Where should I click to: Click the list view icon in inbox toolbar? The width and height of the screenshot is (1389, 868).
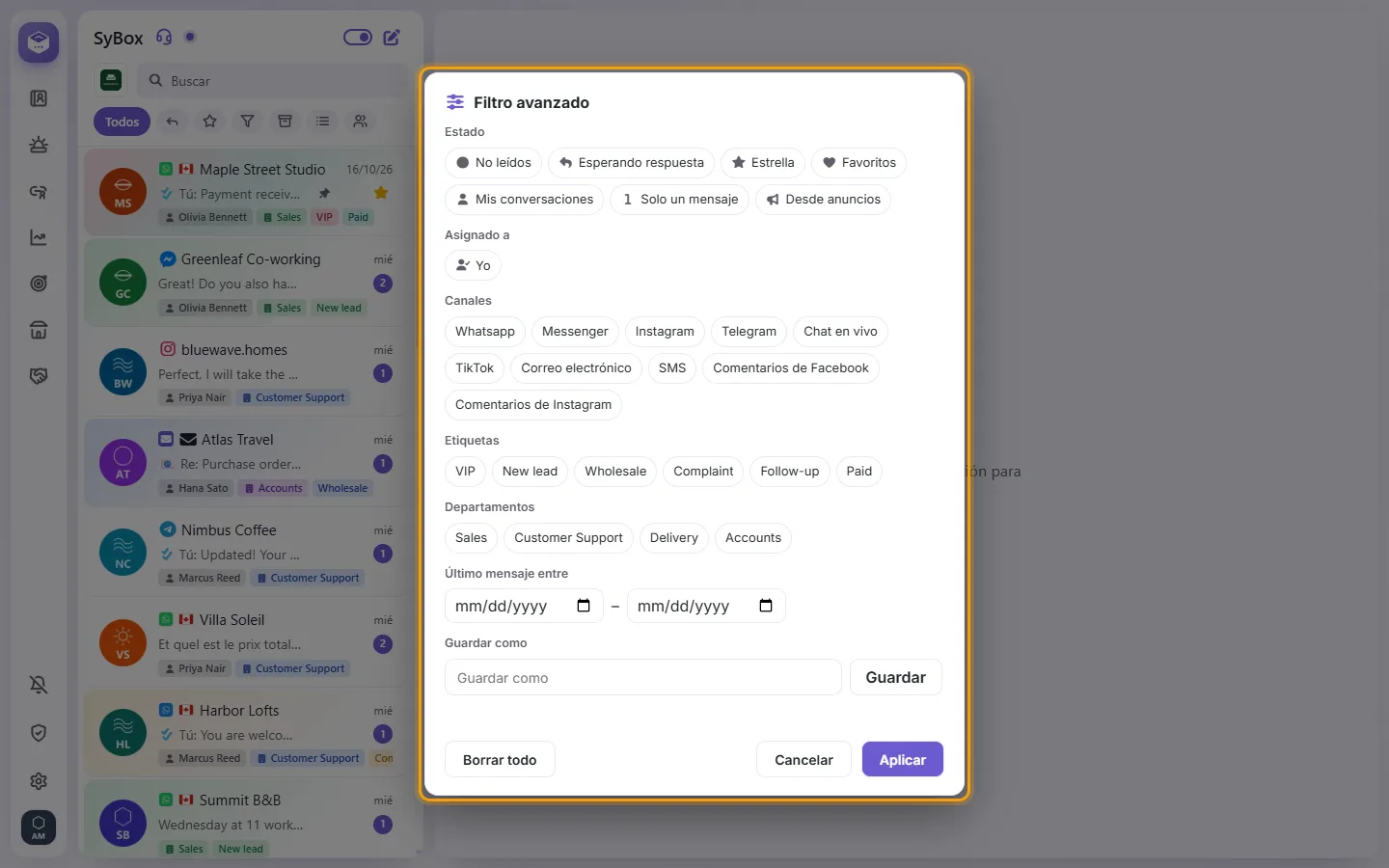pos(322,122)
